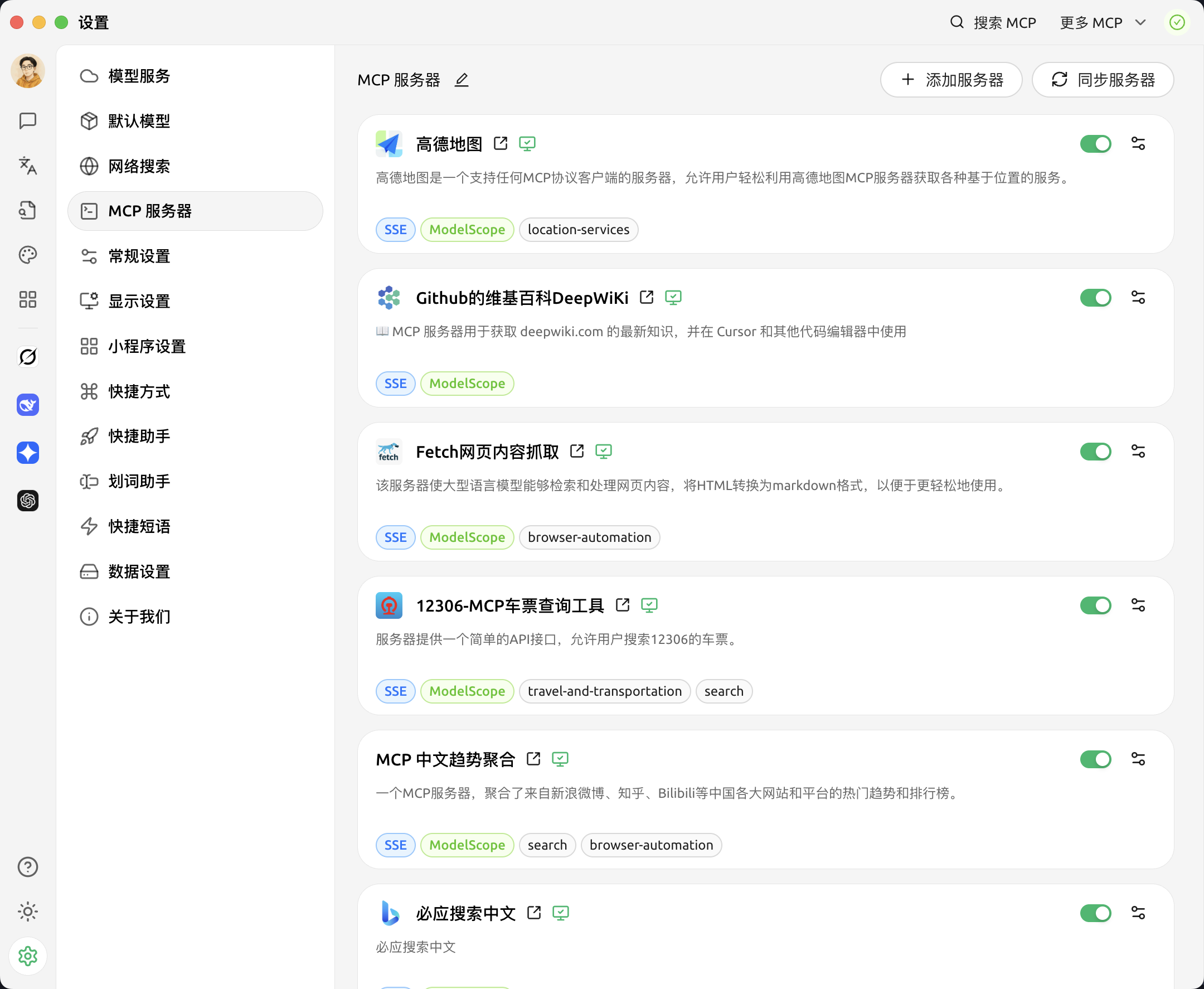Image resolution: width=1204 pixels, height=989 pixels.
Task: Launch the white crossed-circle mini app
Action: [x=27, y=357]
